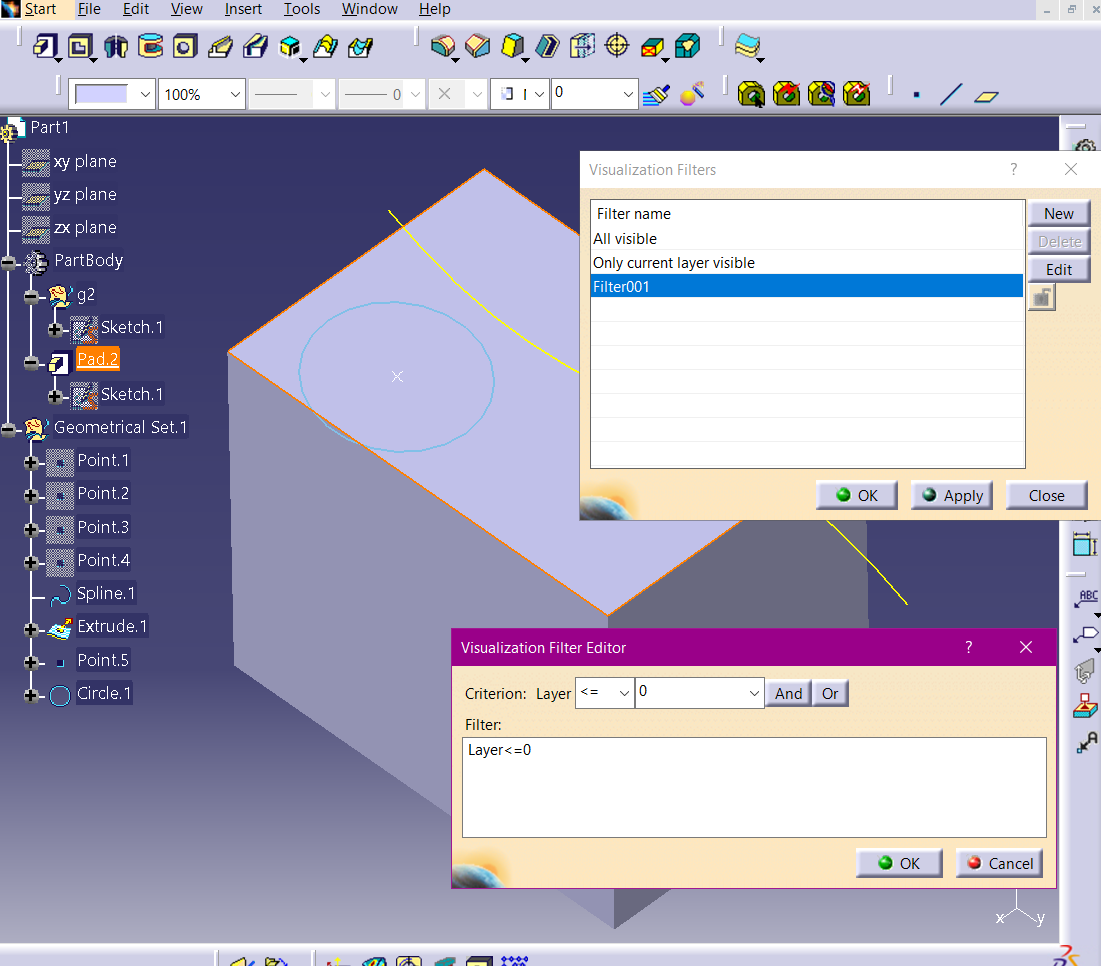Open the Tools menu
Viewport: 1101px width, 966px height.
point(301,9)
